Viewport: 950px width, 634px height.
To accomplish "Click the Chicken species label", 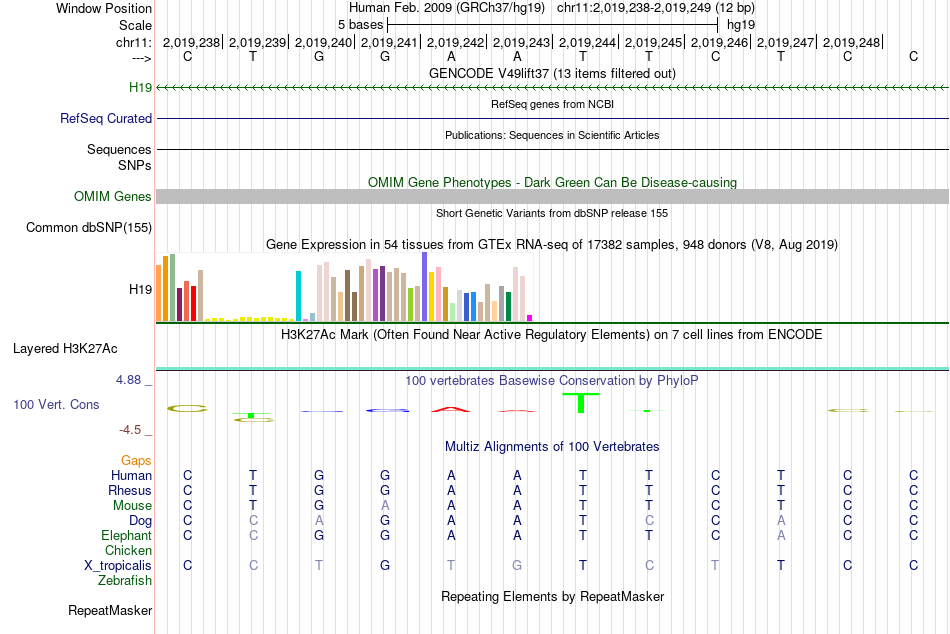I will tap(128, 550).
